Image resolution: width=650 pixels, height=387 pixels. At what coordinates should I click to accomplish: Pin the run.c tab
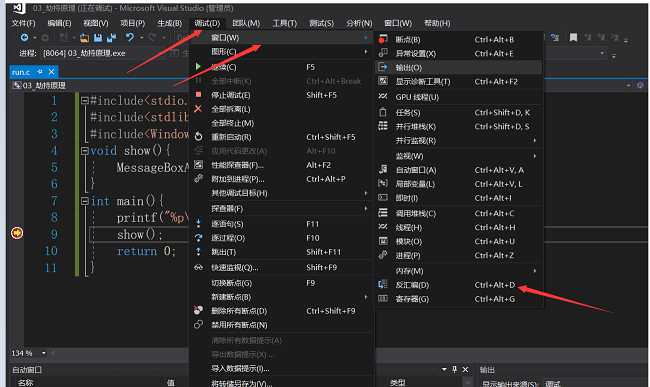(x=40, y=72)
